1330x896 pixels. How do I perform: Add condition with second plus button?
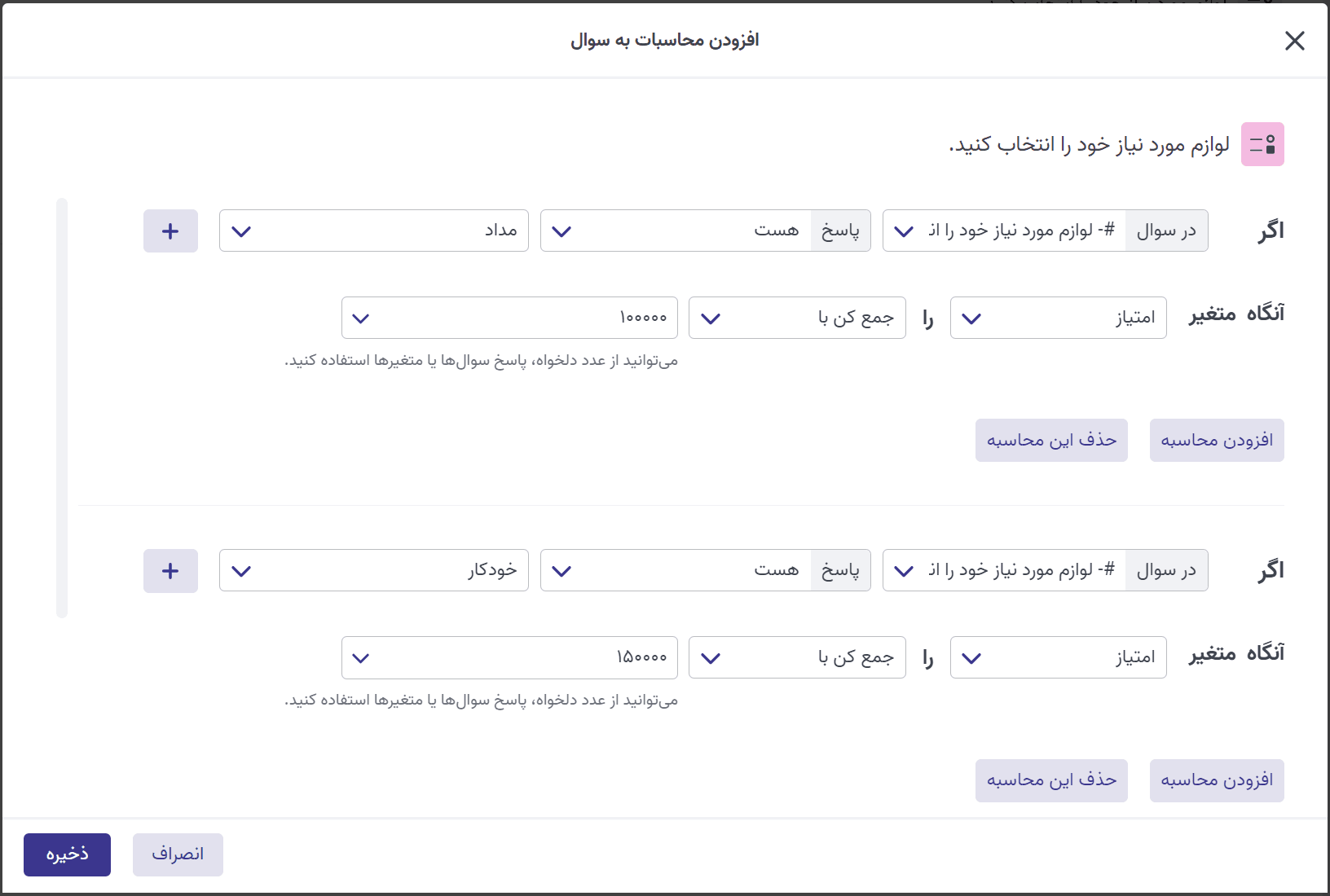[170, 571]
